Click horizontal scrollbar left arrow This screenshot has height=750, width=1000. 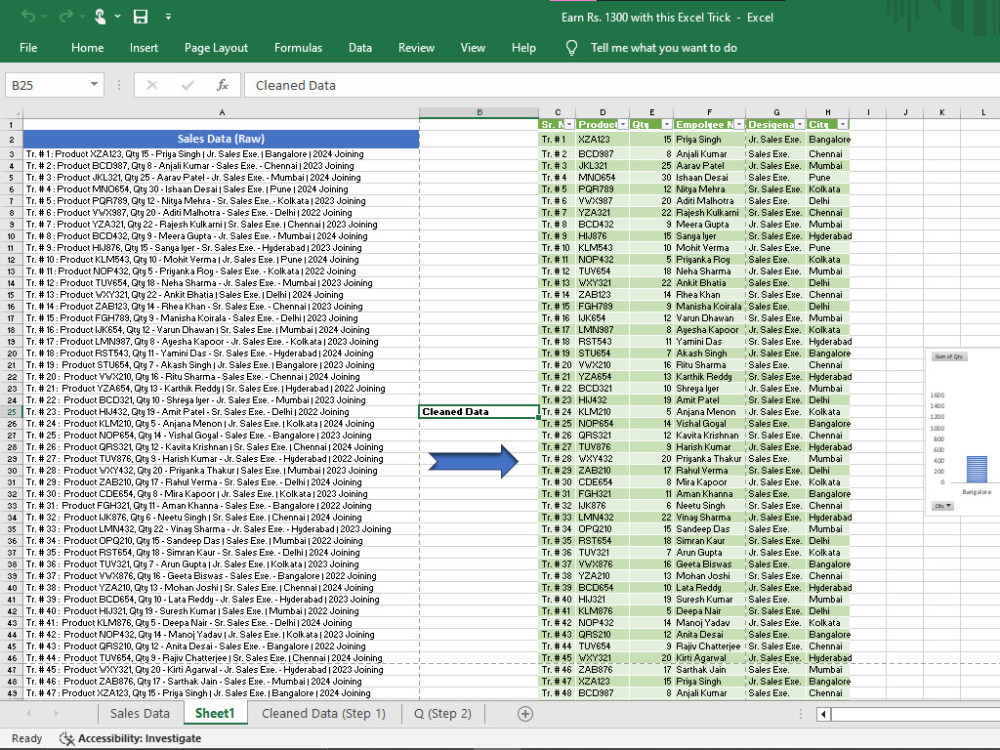click(823, 714)
